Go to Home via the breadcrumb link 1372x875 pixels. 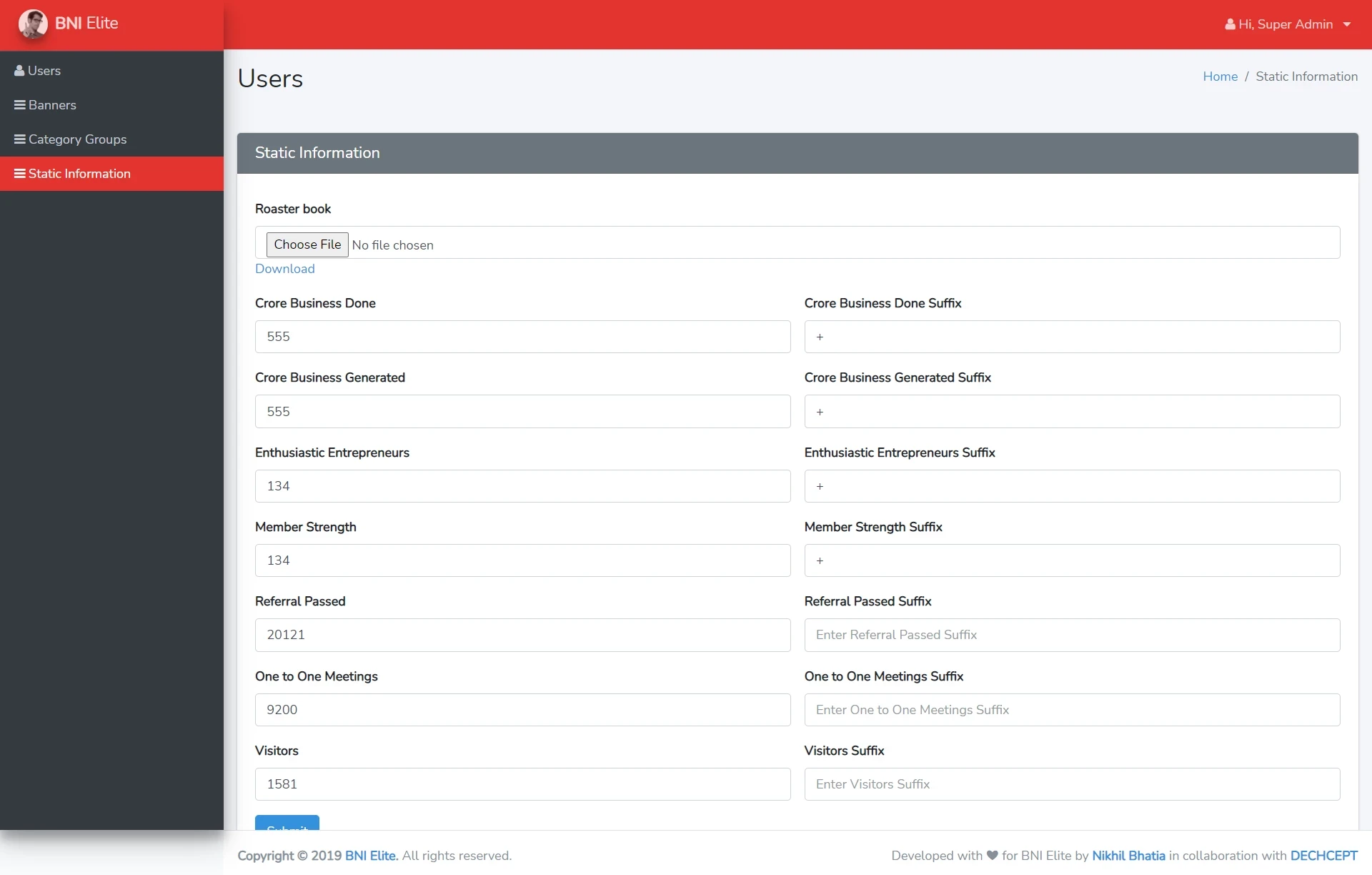(x=1220, y=76)
